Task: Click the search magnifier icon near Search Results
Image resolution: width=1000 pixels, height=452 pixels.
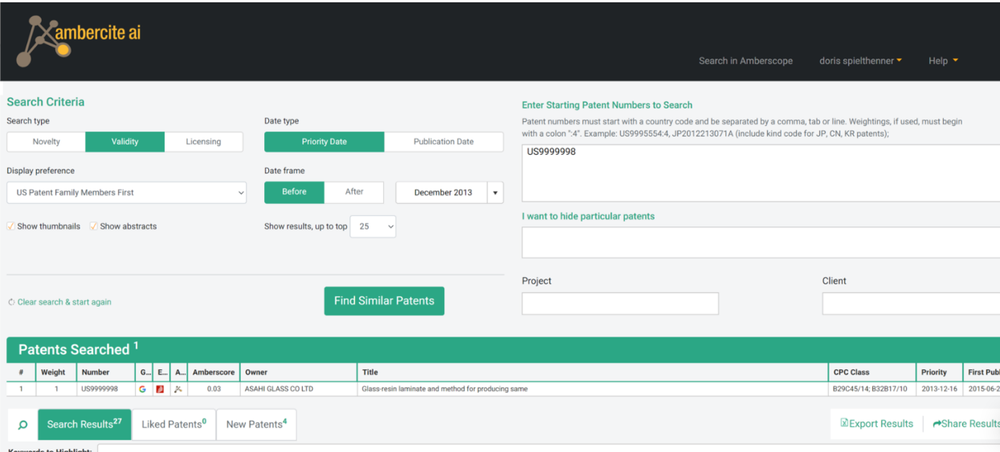Action: pyautogui.click(x=22, y=425)
